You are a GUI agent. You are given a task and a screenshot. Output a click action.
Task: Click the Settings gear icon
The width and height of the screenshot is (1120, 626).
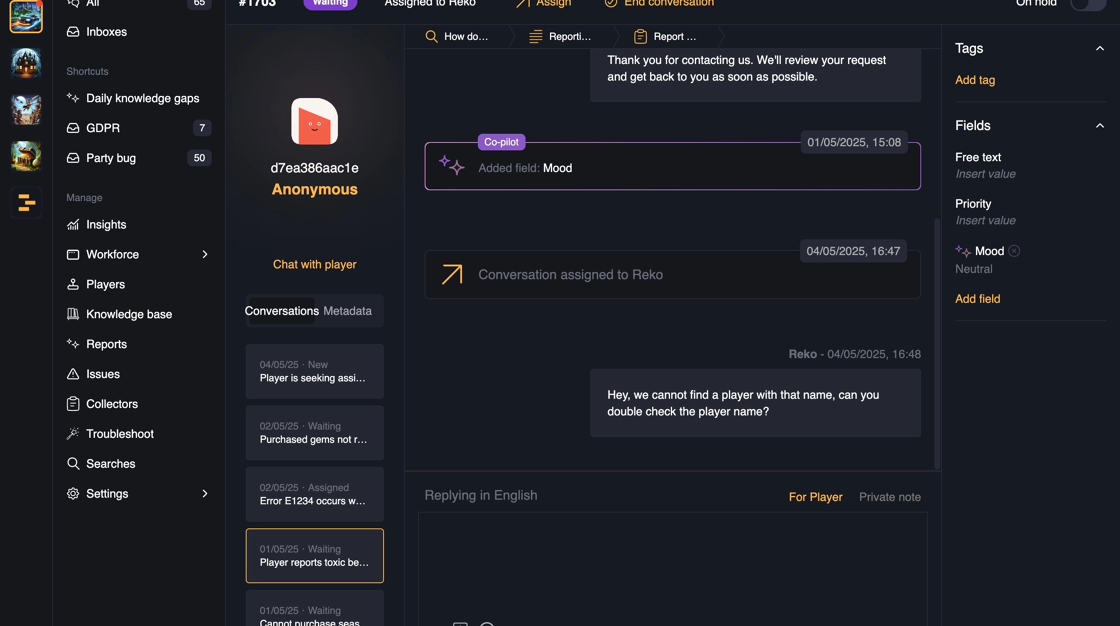point(73,494)
